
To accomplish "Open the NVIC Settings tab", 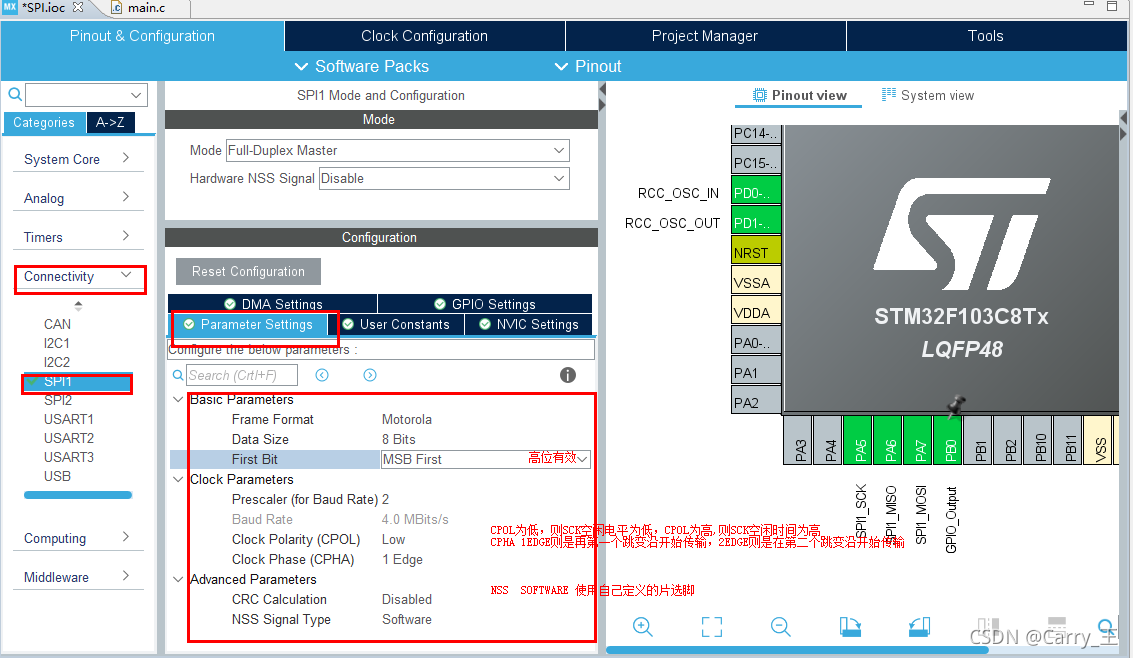I will pyautogui.click(x=529, y=325).
